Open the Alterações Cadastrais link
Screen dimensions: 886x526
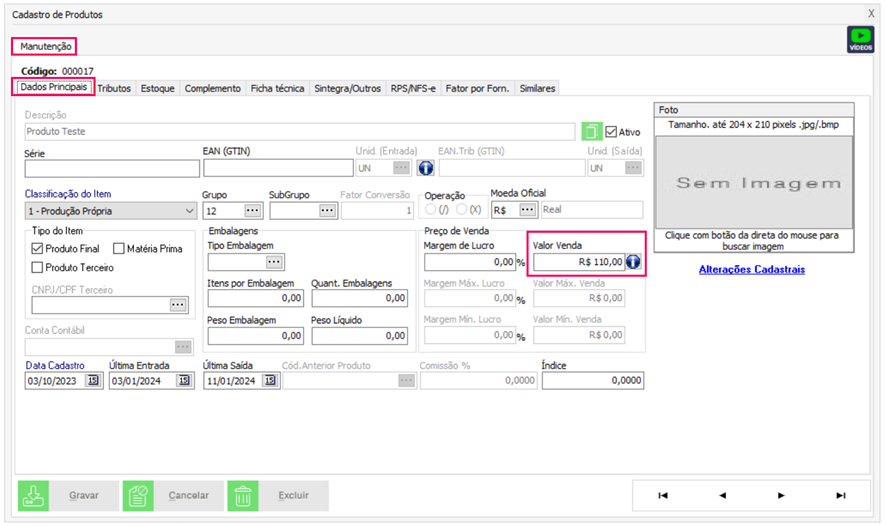[x=752, y=270]
